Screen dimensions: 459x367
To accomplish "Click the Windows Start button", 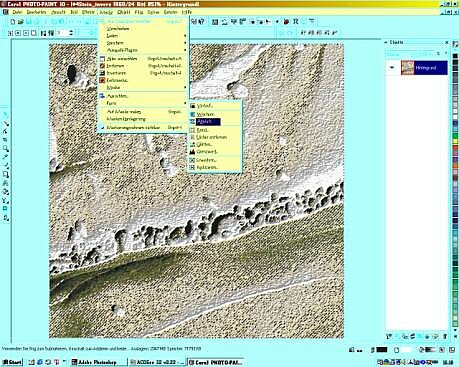I will (12, 362).
